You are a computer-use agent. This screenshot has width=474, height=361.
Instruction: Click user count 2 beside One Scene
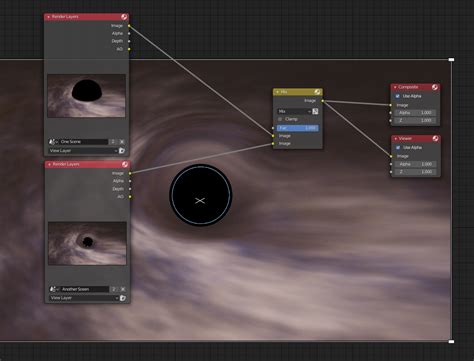click(113, 142)
